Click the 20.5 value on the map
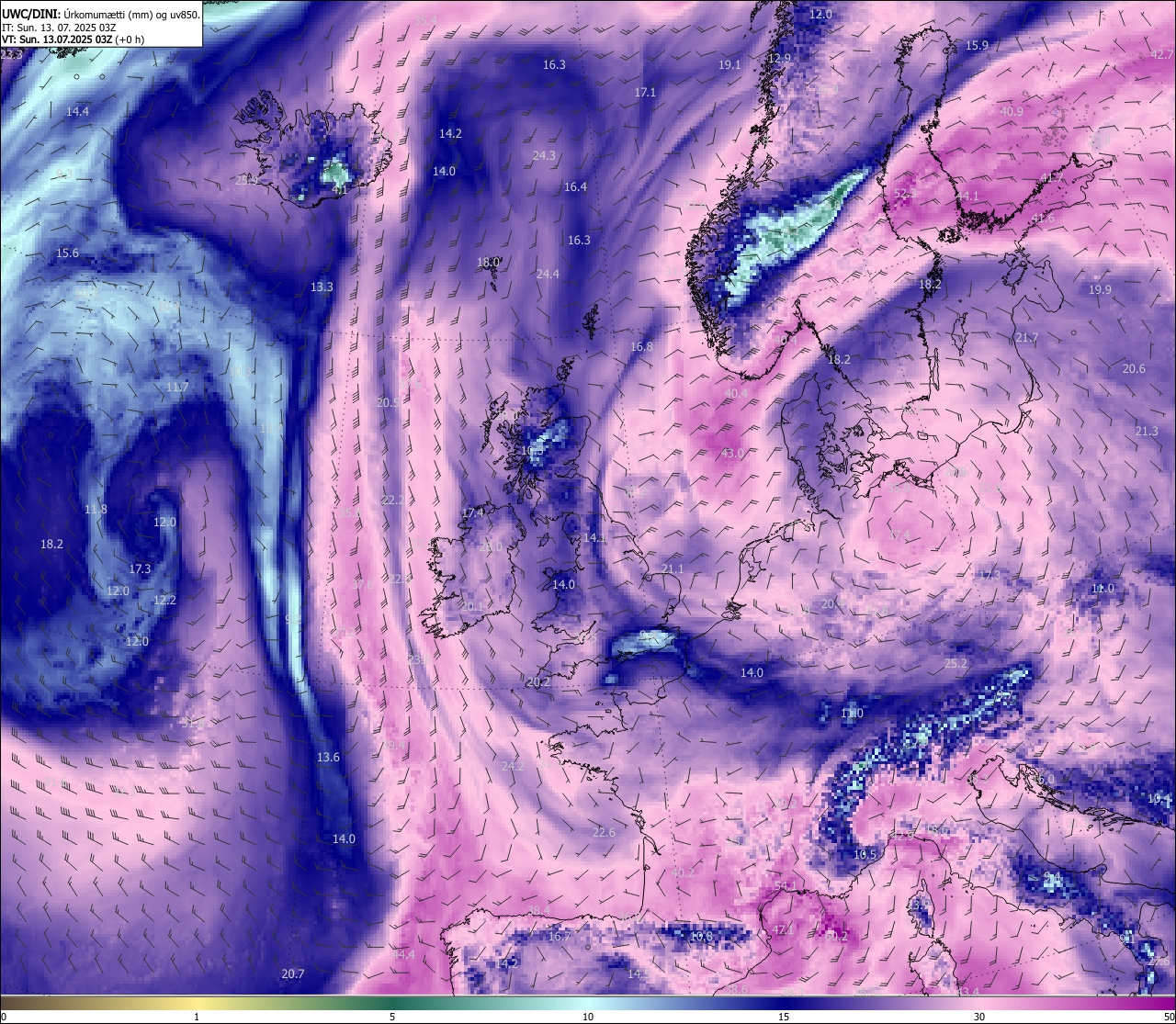This screenshot has width=1176, height=1024. pos(388,402)
